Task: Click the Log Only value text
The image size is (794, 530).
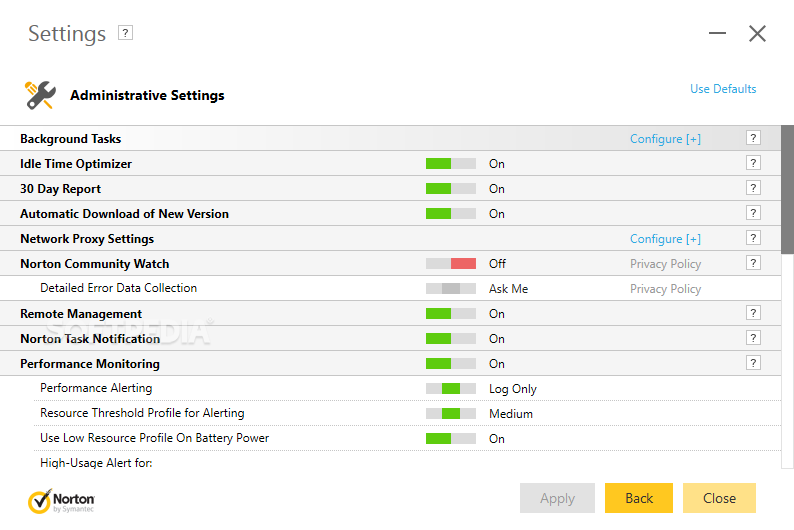Action: pyautogui.click(x=512, y=389)
